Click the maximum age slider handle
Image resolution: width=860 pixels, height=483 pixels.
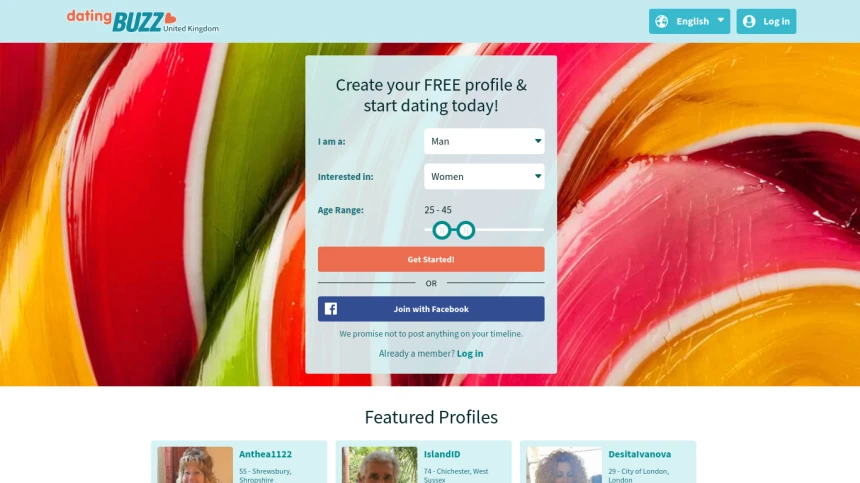click(x=466, y=230)
